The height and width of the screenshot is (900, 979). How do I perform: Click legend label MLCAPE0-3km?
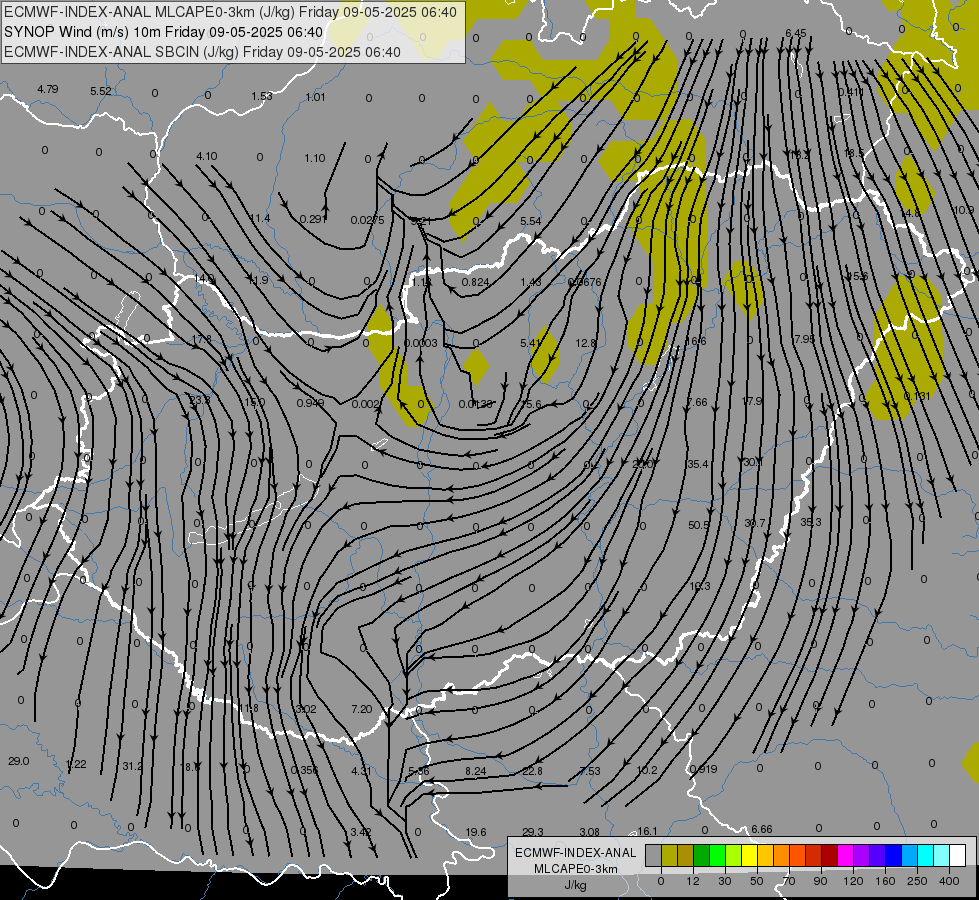[575, 869]
